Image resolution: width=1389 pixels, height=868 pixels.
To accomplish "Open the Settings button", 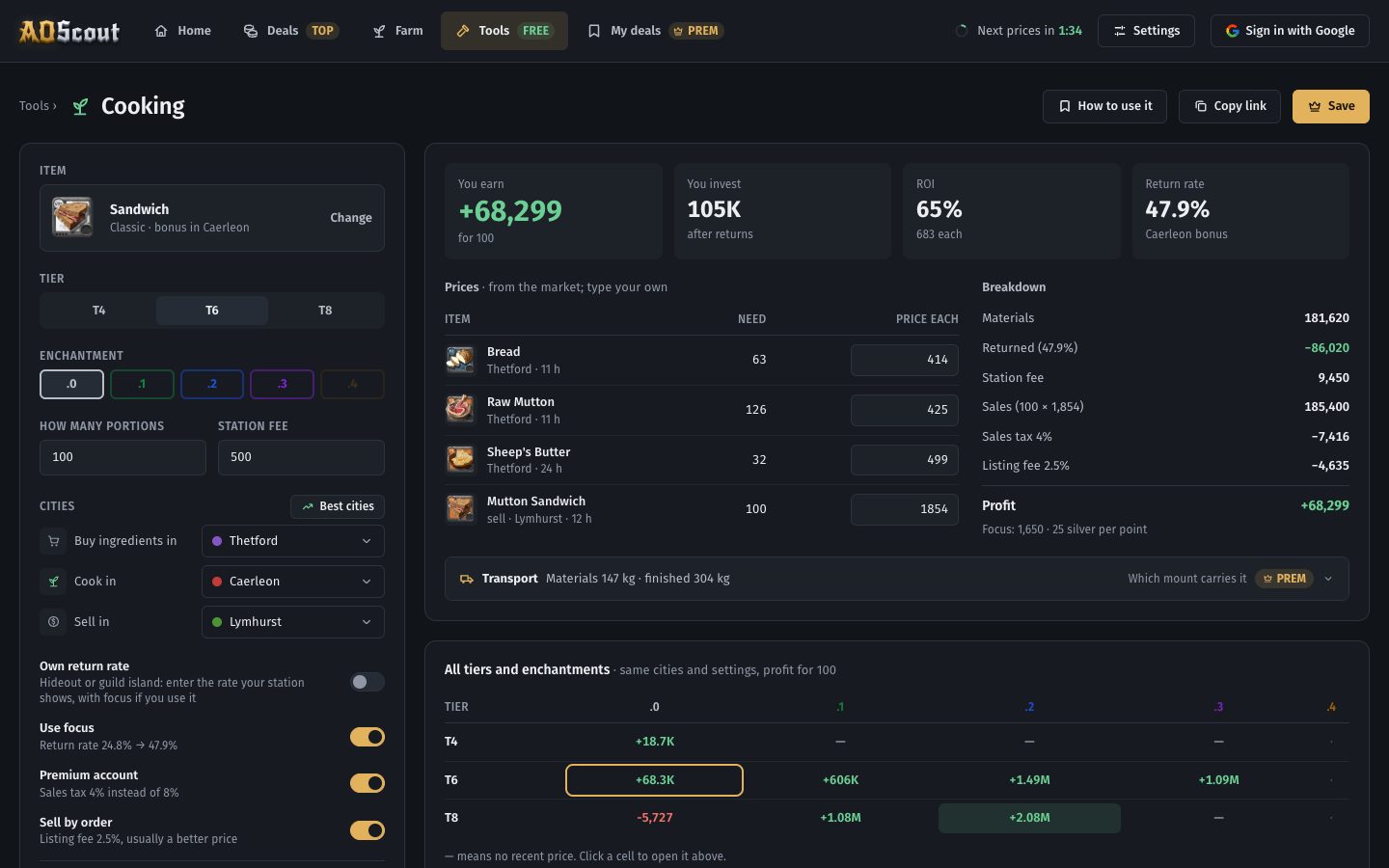I will pyautogui.click(x=1146, y=31).
